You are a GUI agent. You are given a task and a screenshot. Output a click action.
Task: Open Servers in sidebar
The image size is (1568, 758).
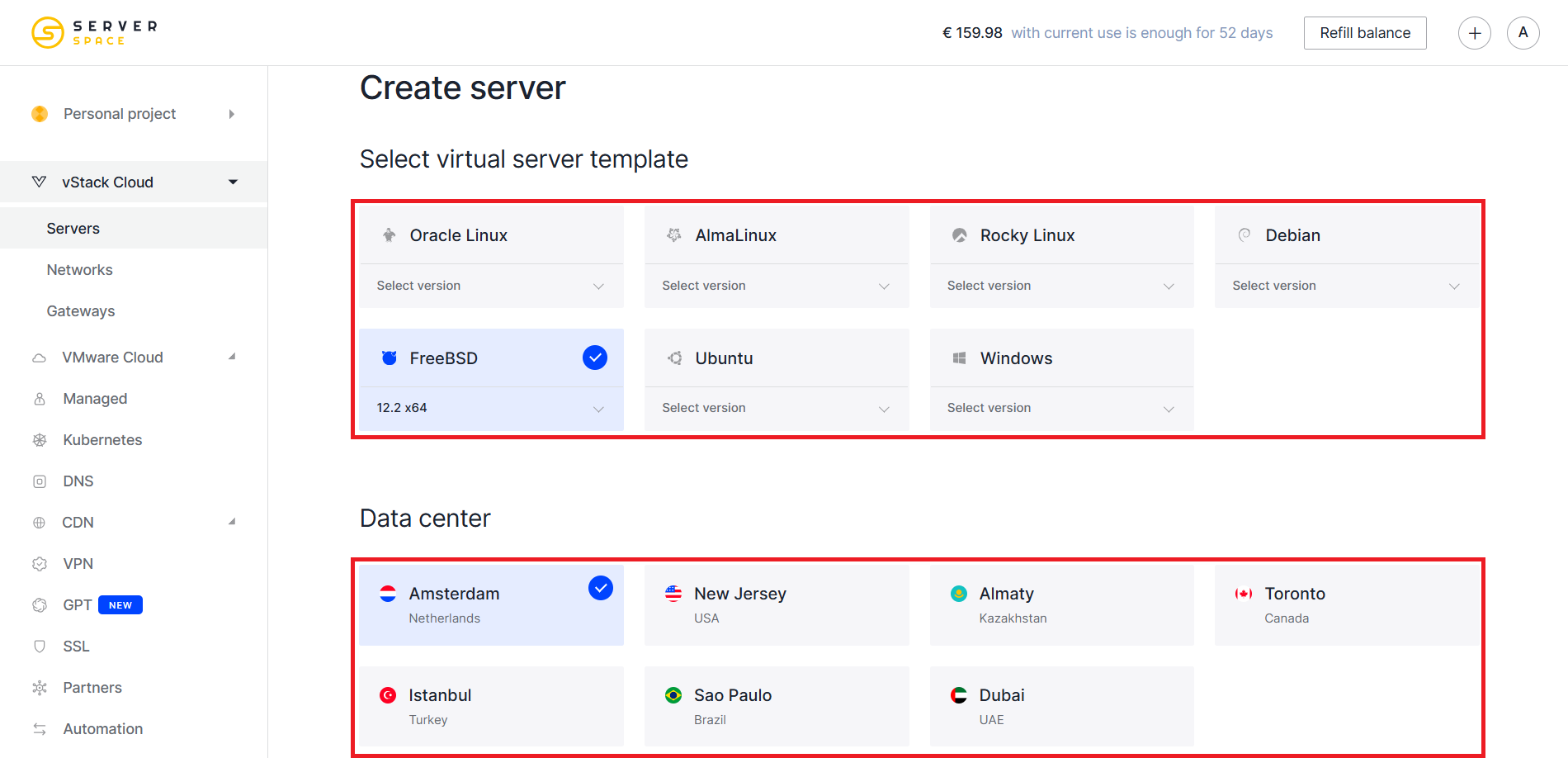(x=134, y=229)
